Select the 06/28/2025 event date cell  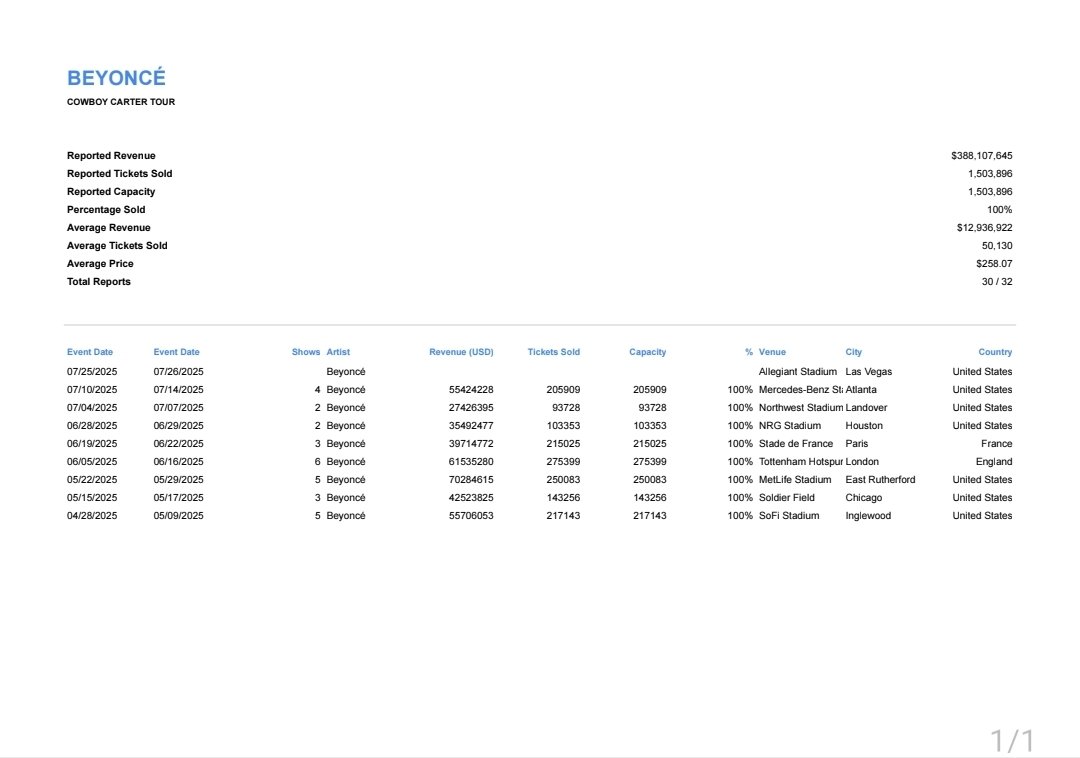[92, 425]
